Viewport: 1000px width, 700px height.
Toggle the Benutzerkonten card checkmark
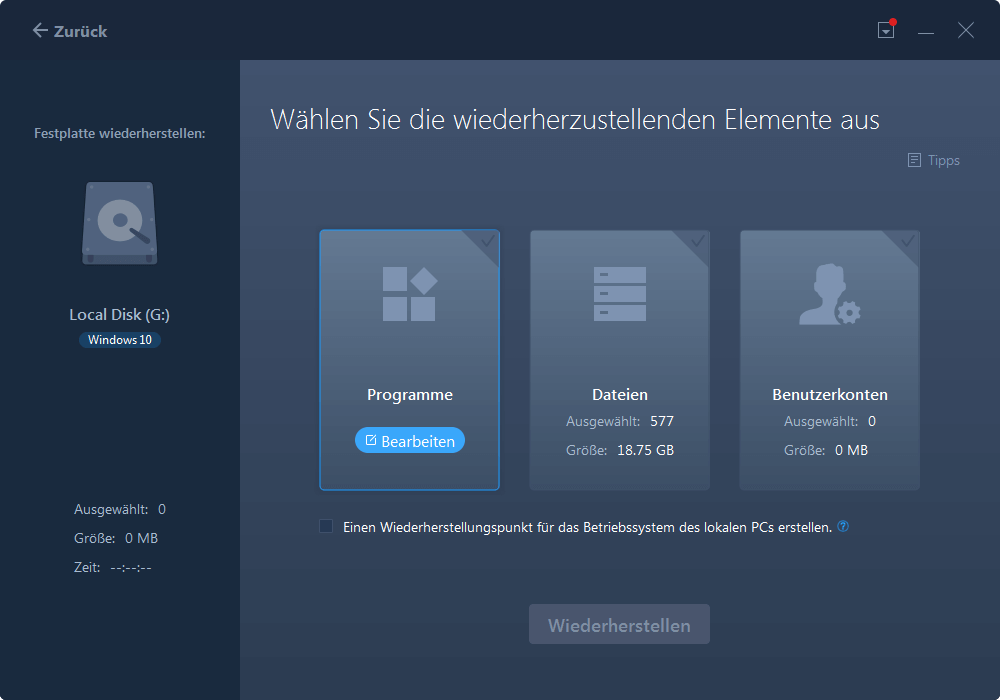(x=908, y=242)
